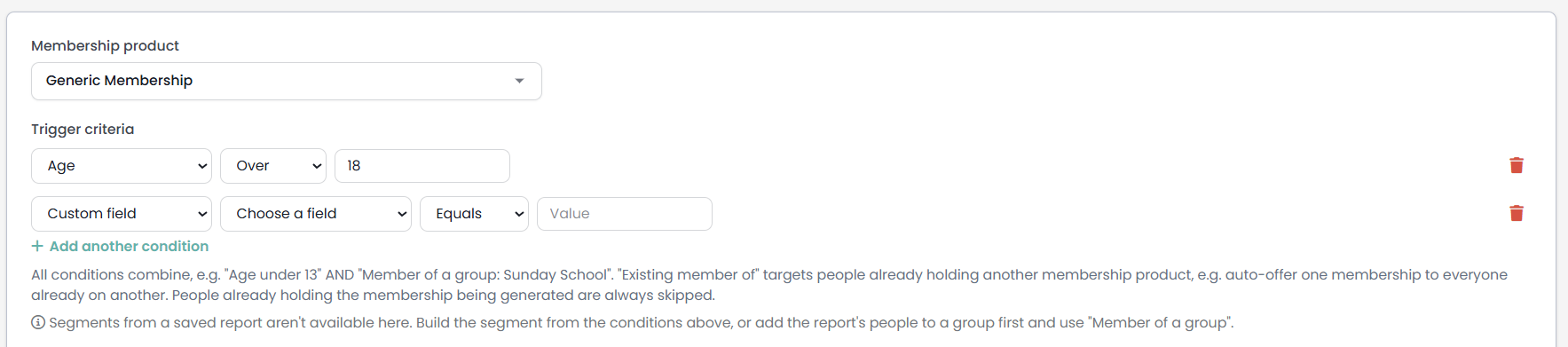The width and height of the screenshot is (1568, 347).
Task: Click the caret arrow in Generic Membership box
Action: point(519,81)
